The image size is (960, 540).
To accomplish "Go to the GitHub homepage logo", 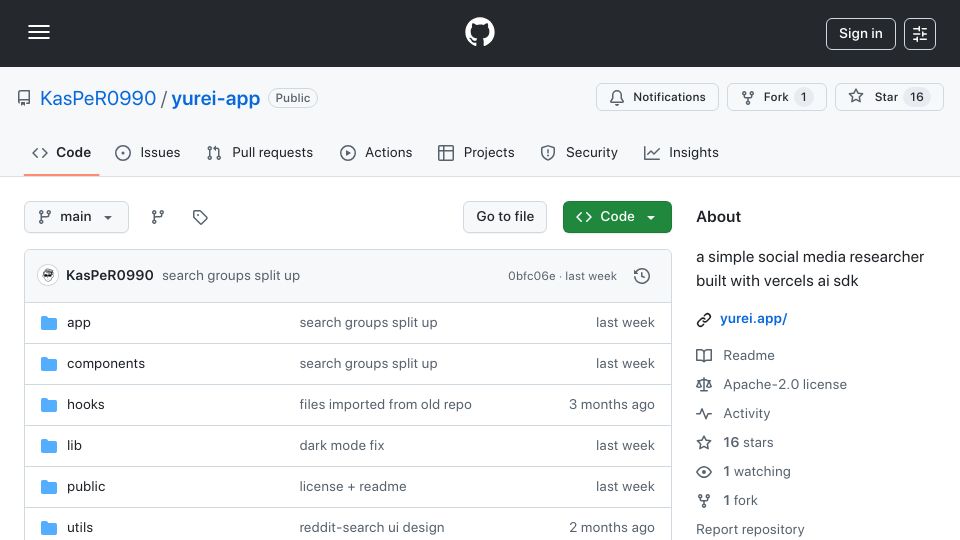I will [x=479, y=32].
